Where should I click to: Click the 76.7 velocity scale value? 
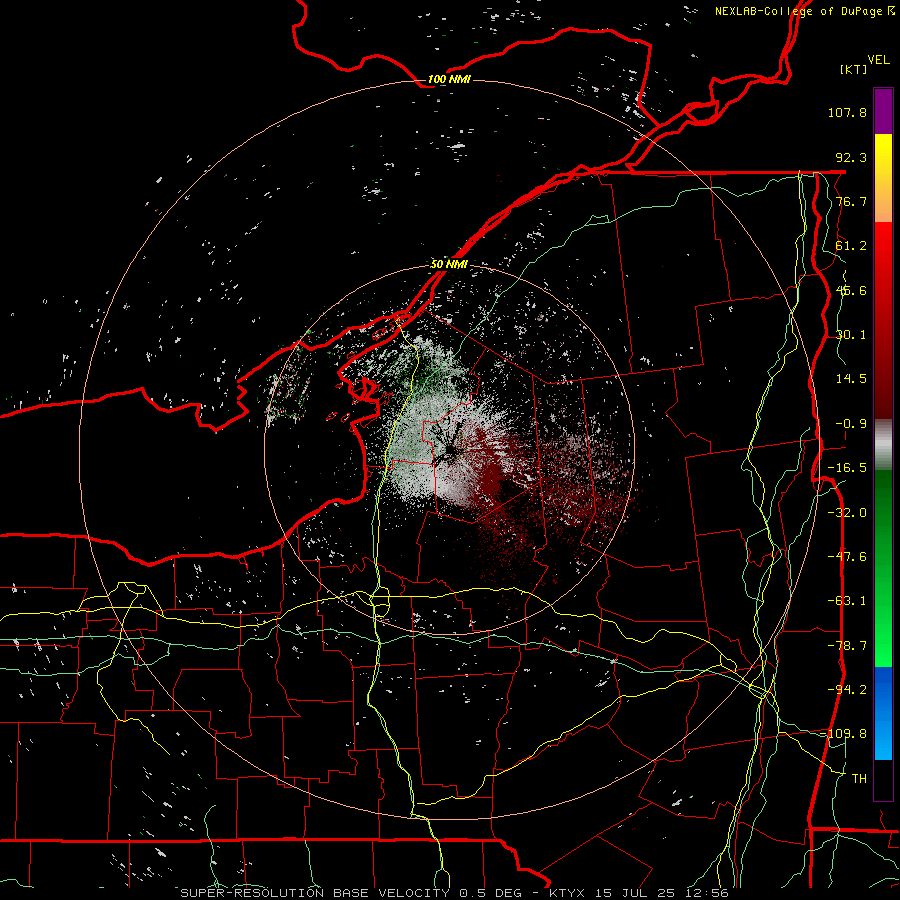[x=851, y=201]
